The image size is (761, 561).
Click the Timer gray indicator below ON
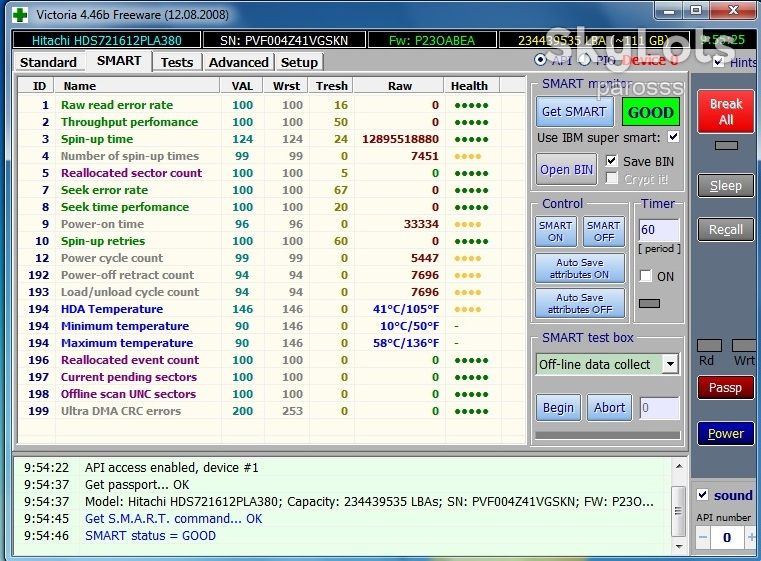click(x=649, y=303)
